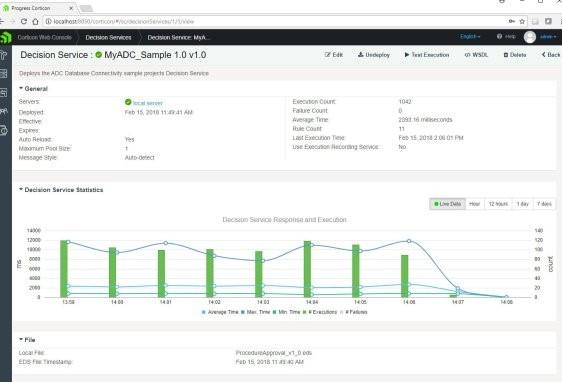Toggle # Executions series in chart legend

click(320, 312)
